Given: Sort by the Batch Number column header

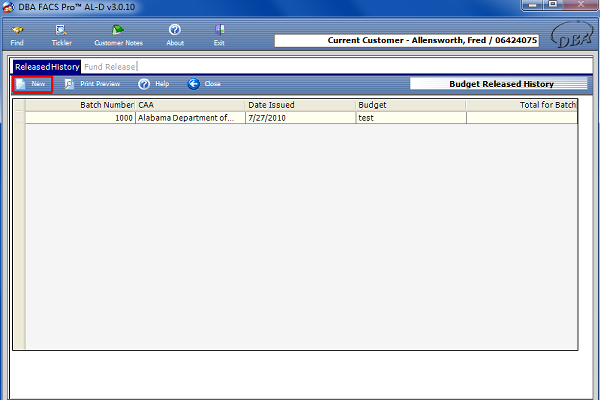Looking at the screenshot, I should click(x=80, y=105).
